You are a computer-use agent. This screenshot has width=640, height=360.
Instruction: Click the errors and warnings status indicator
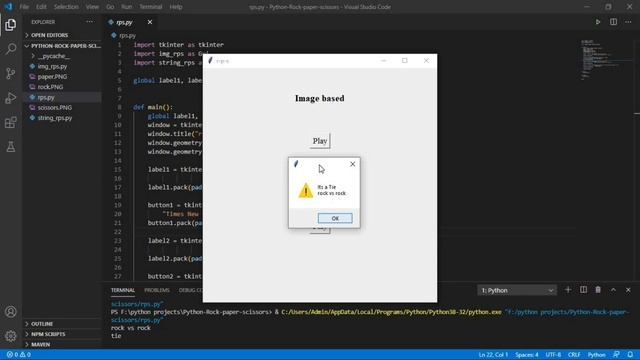19,355
